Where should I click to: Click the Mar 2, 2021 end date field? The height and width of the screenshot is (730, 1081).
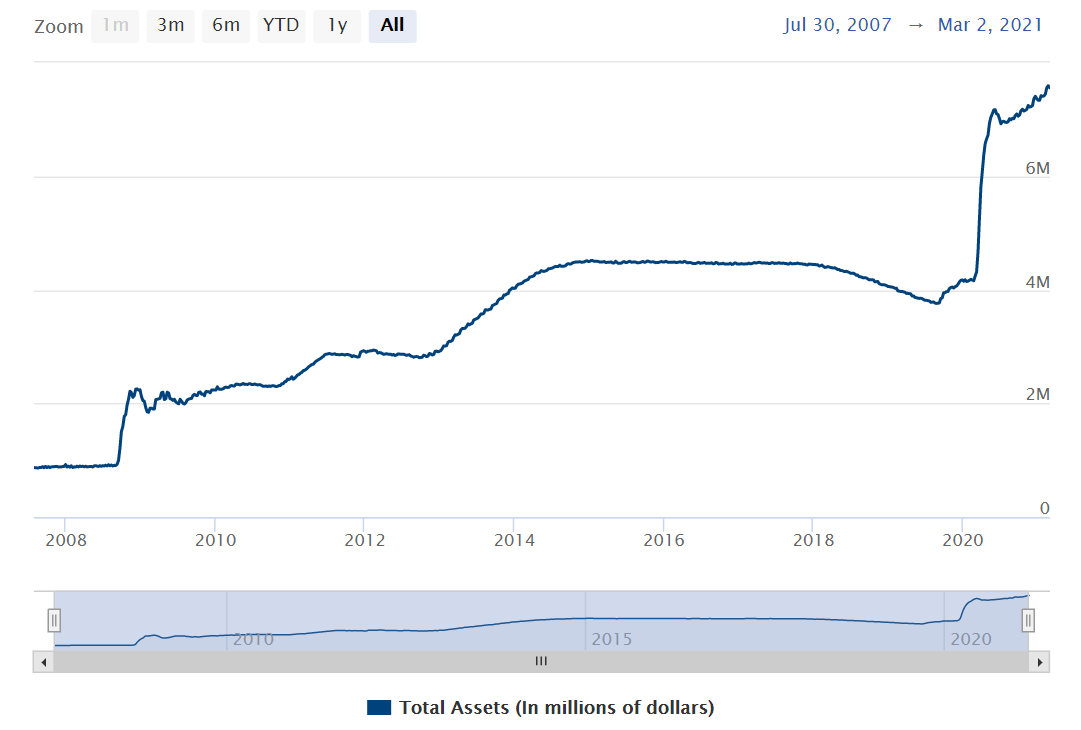990,26
